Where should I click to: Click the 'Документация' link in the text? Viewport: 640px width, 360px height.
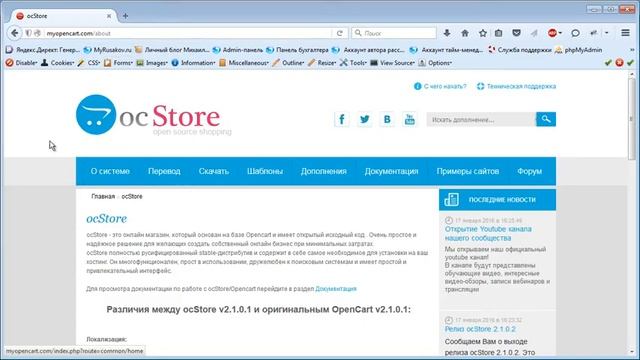pyautogui.click(x=336, y=289)
